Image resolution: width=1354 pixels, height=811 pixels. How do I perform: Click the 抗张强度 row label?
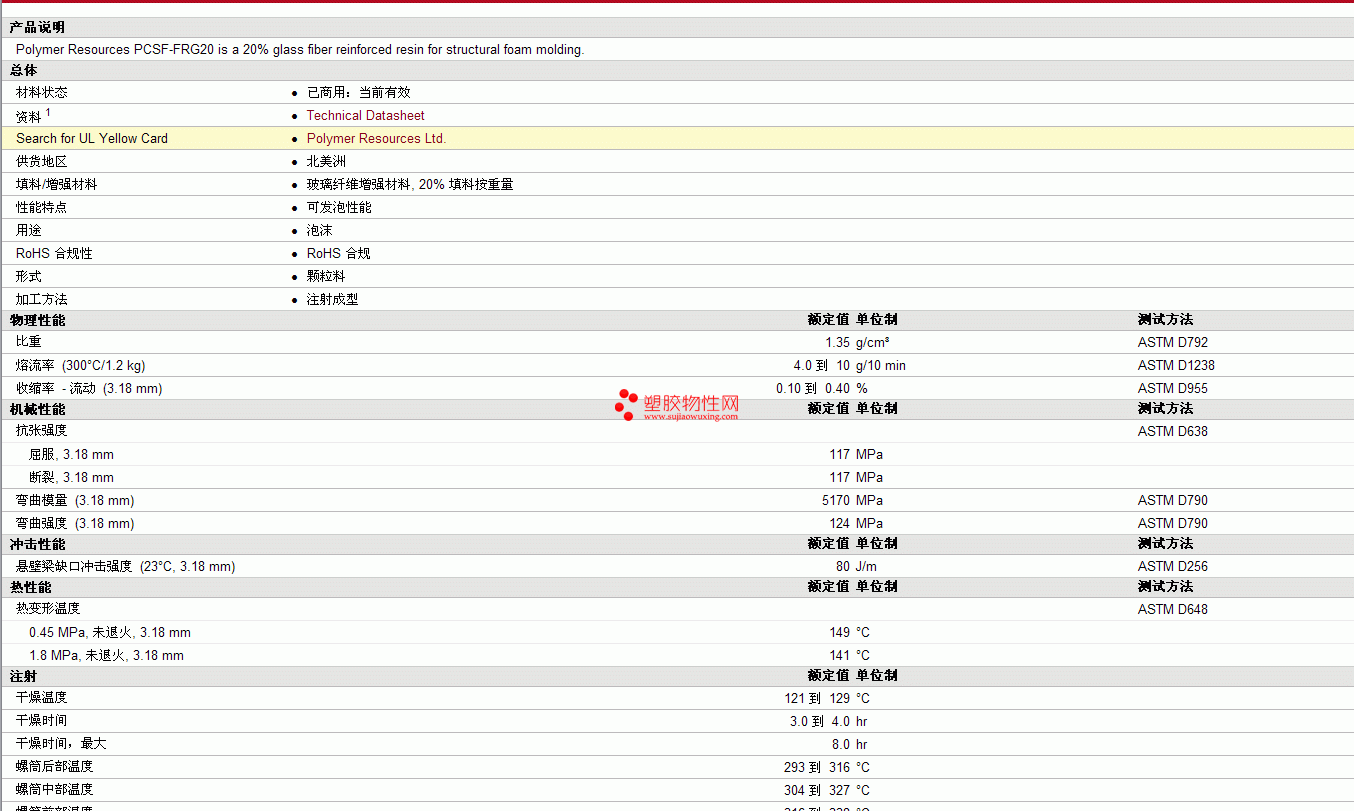pyautogui.click(x=42, y=431)
